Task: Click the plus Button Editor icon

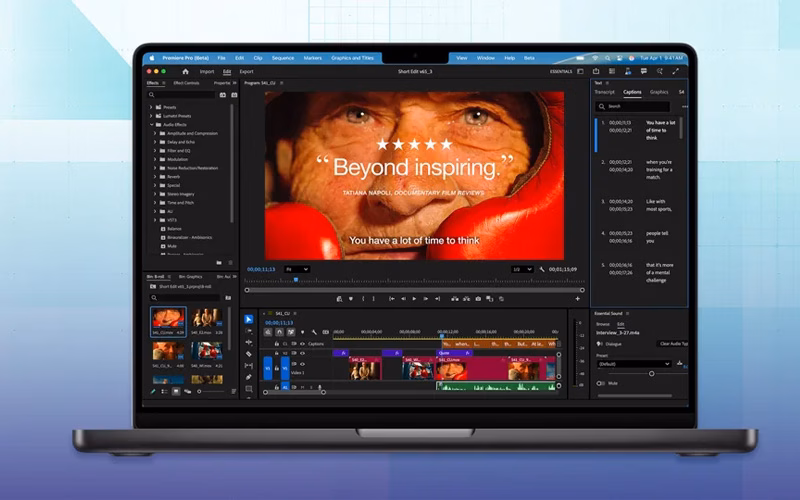Action: pyautogui.click(x=577, y=298)
